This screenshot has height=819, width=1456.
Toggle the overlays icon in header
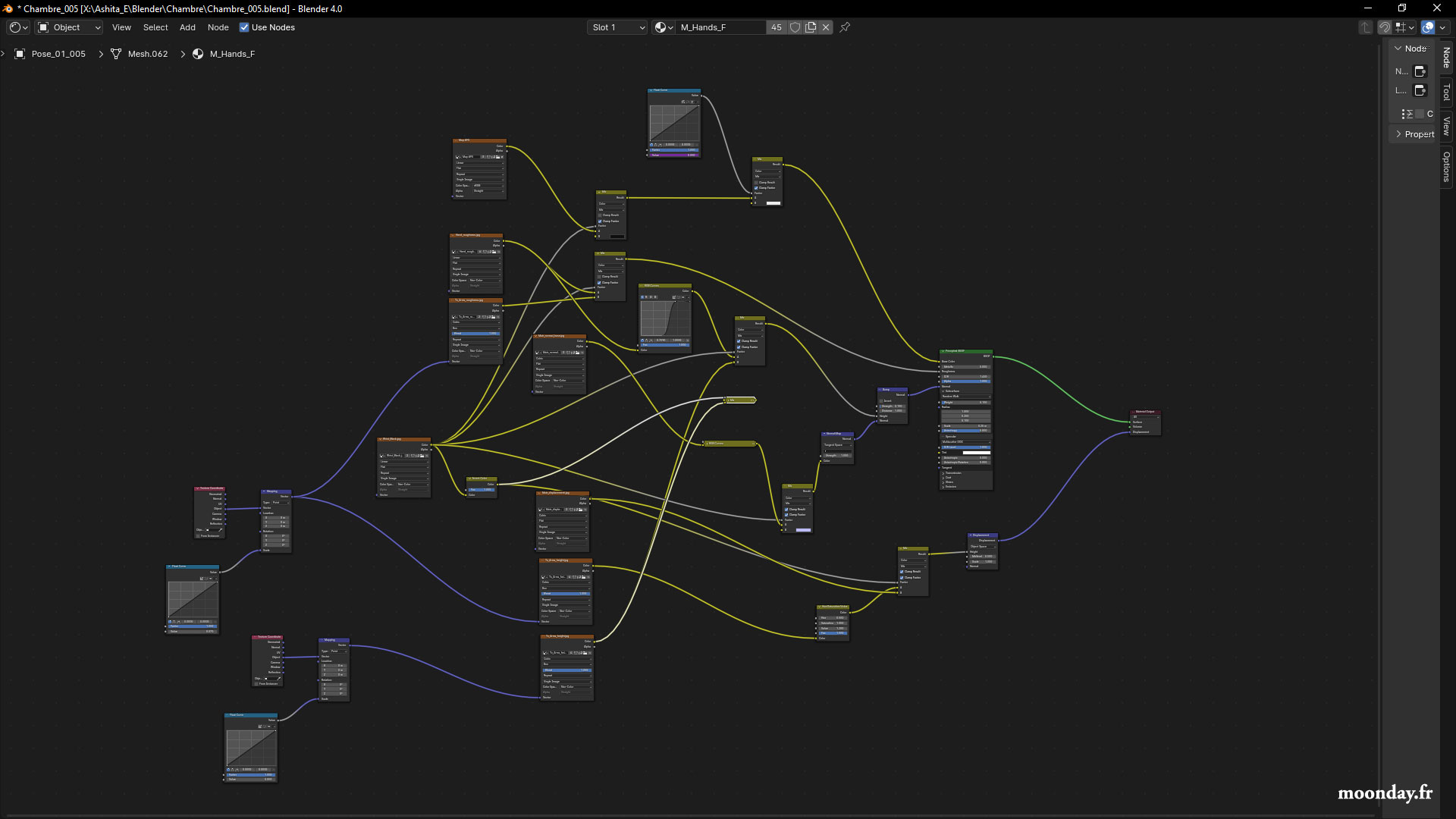(1428, 27)
